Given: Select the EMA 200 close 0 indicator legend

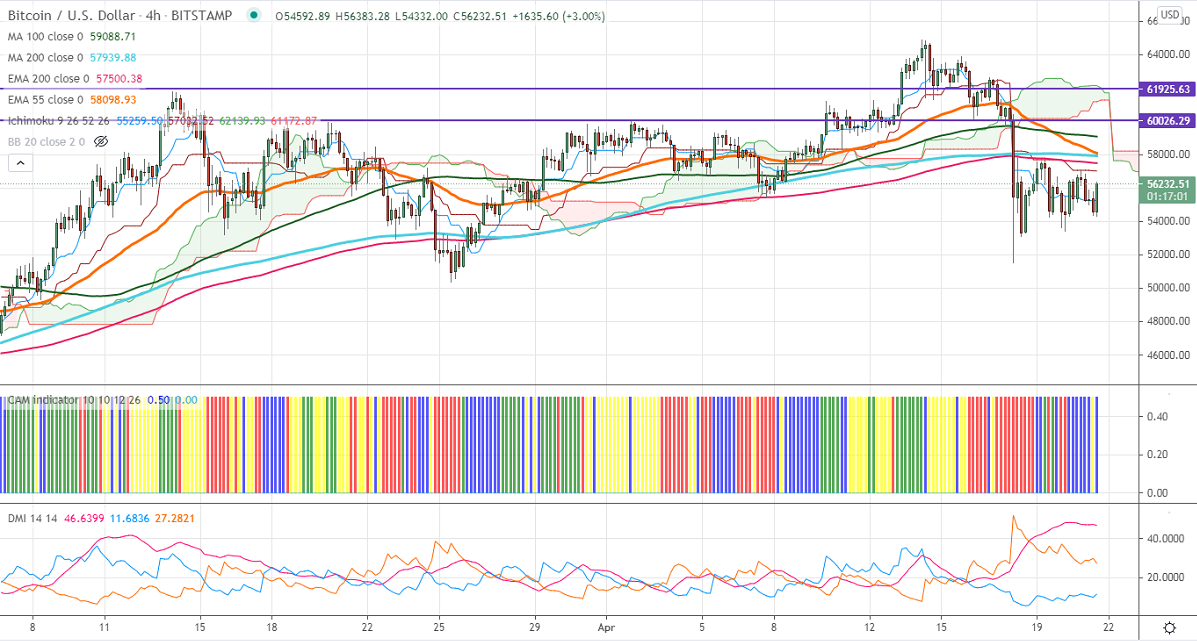Looking at the screenshot, I should 48,79.
